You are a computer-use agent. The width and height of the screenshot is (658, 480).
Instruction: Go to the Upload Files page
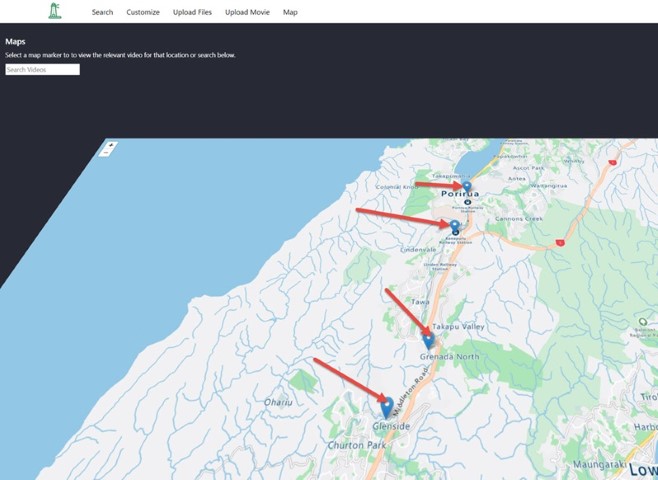pos(192,12)
